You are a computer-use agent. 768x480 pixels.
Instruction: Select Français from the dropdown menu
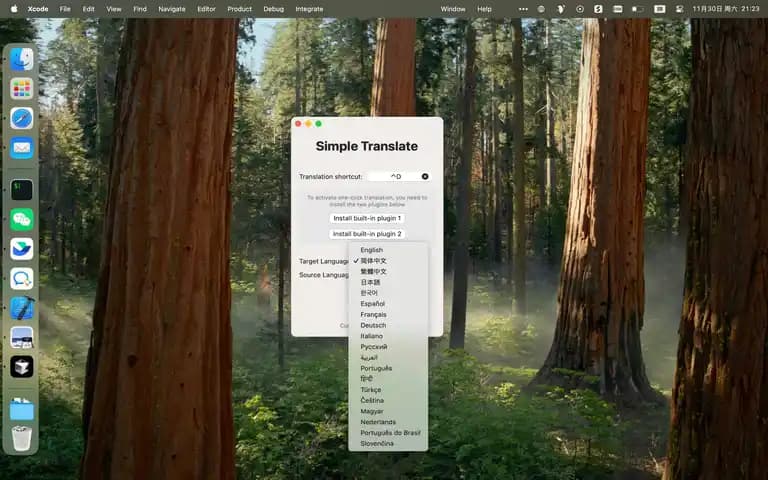[388, 314]
